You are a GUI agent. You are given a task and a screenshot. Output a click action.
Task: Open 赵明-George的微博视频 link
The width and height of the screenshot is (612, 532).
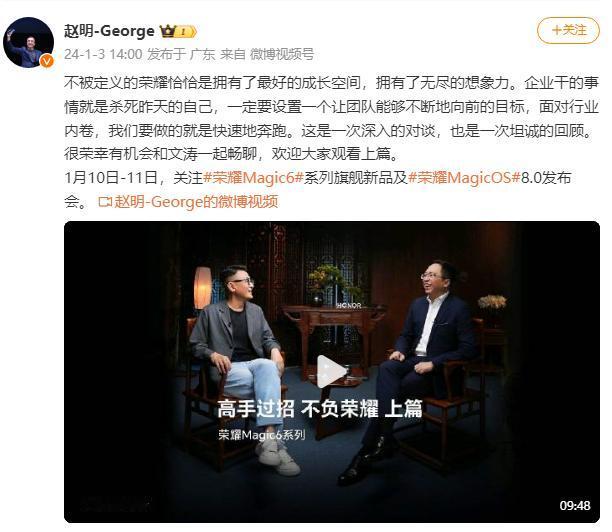196,202
